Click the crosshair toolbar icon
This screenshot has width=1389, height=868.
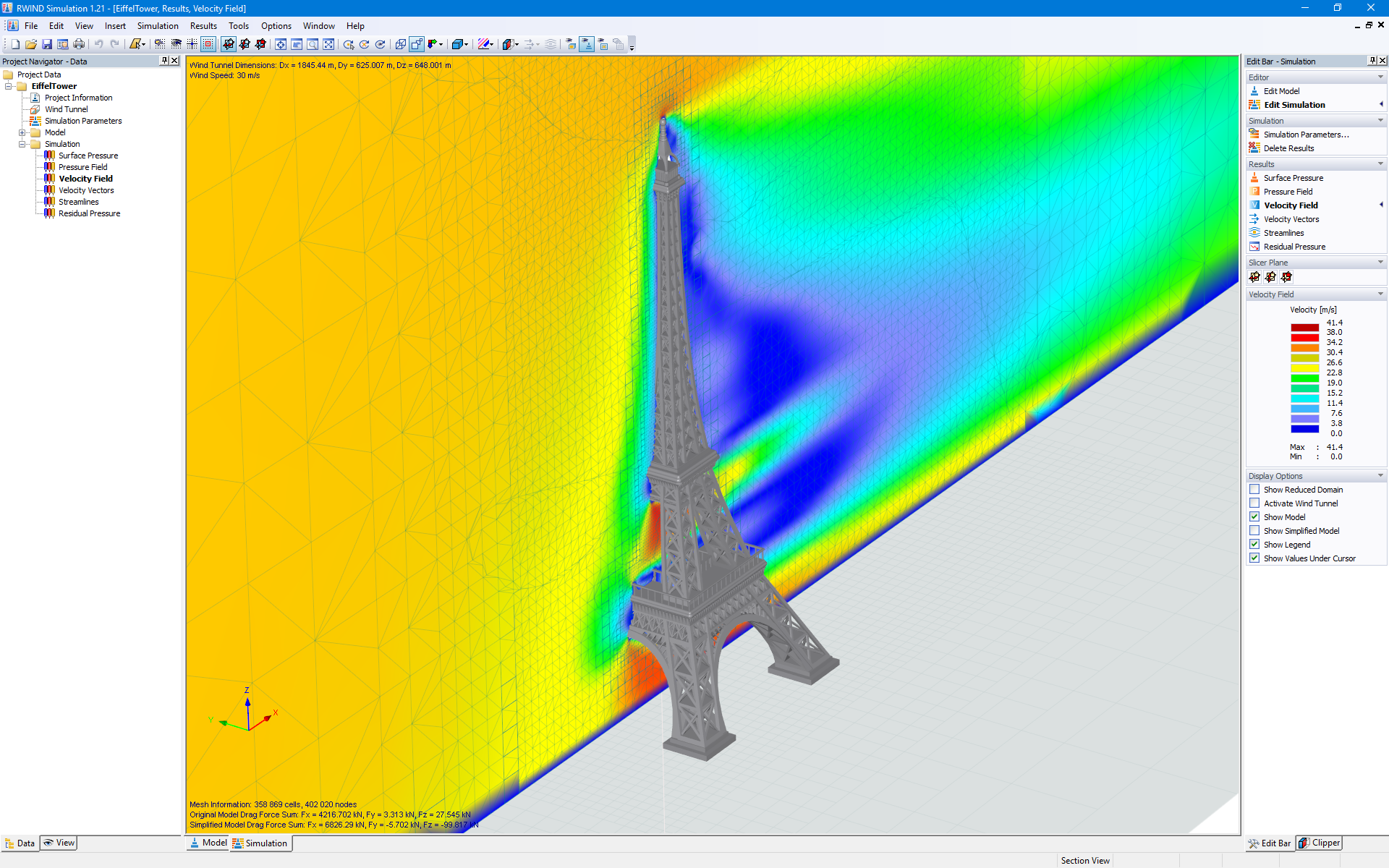coord(192,44)
